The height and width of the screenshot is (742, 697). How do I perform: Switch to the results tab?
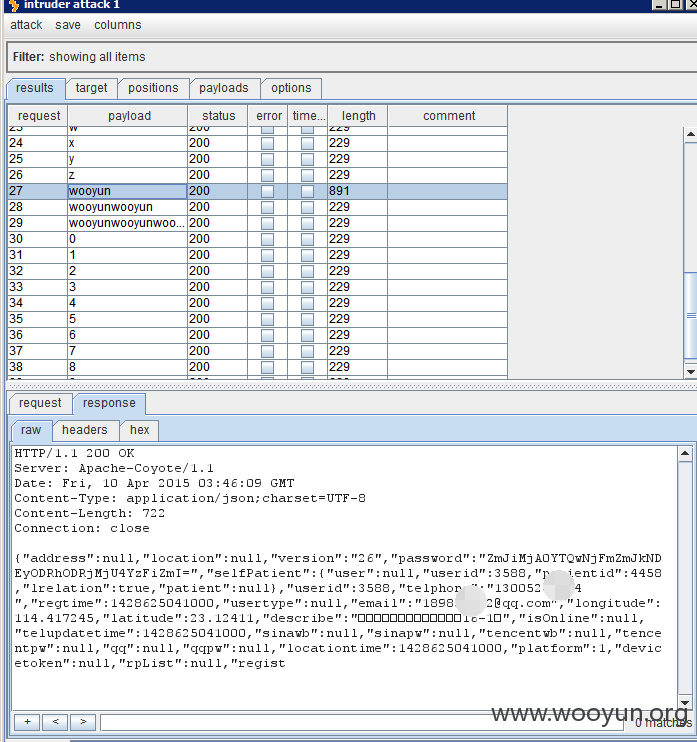(x=35, y=88)
